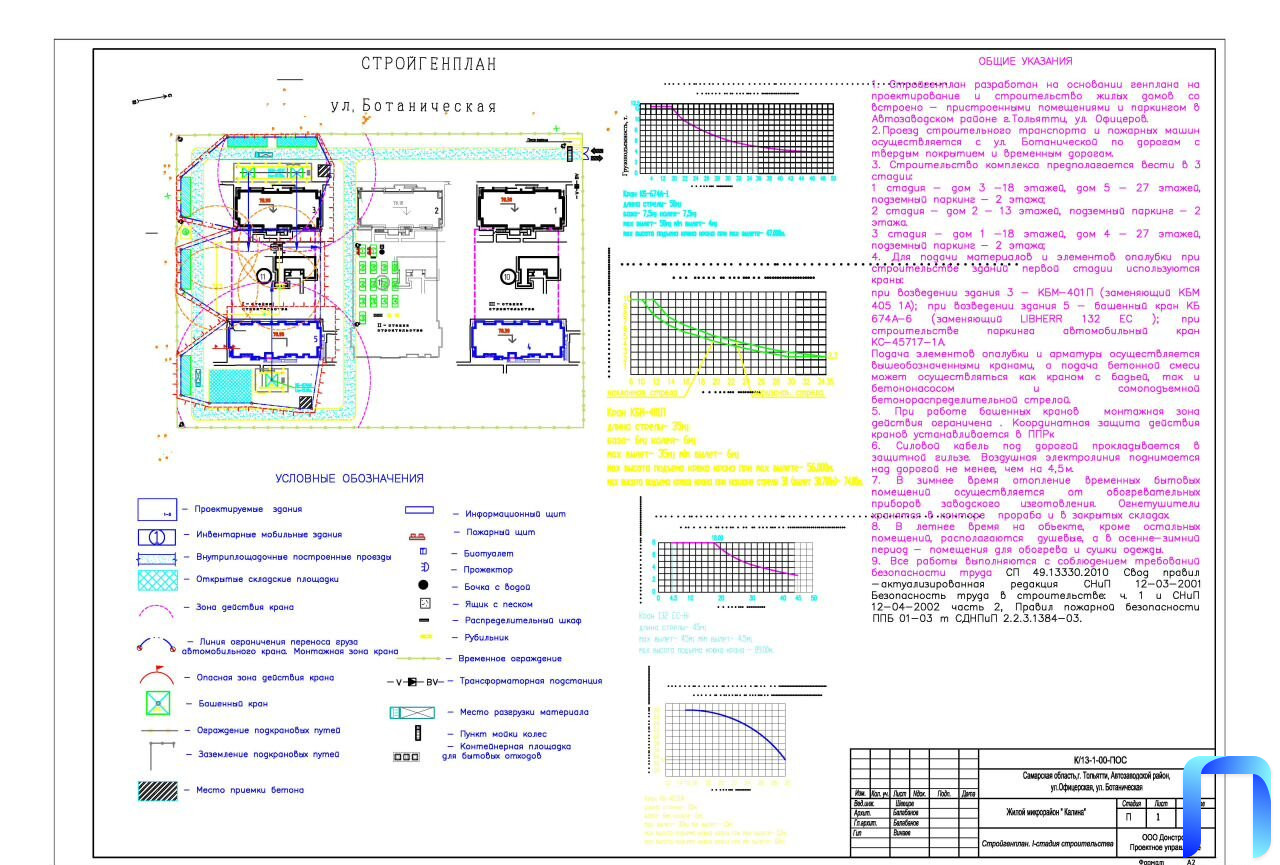1280x865 pixels.
Task: Click the information board legend symbol
Action: pyautogui.click(x=418, y=510)
